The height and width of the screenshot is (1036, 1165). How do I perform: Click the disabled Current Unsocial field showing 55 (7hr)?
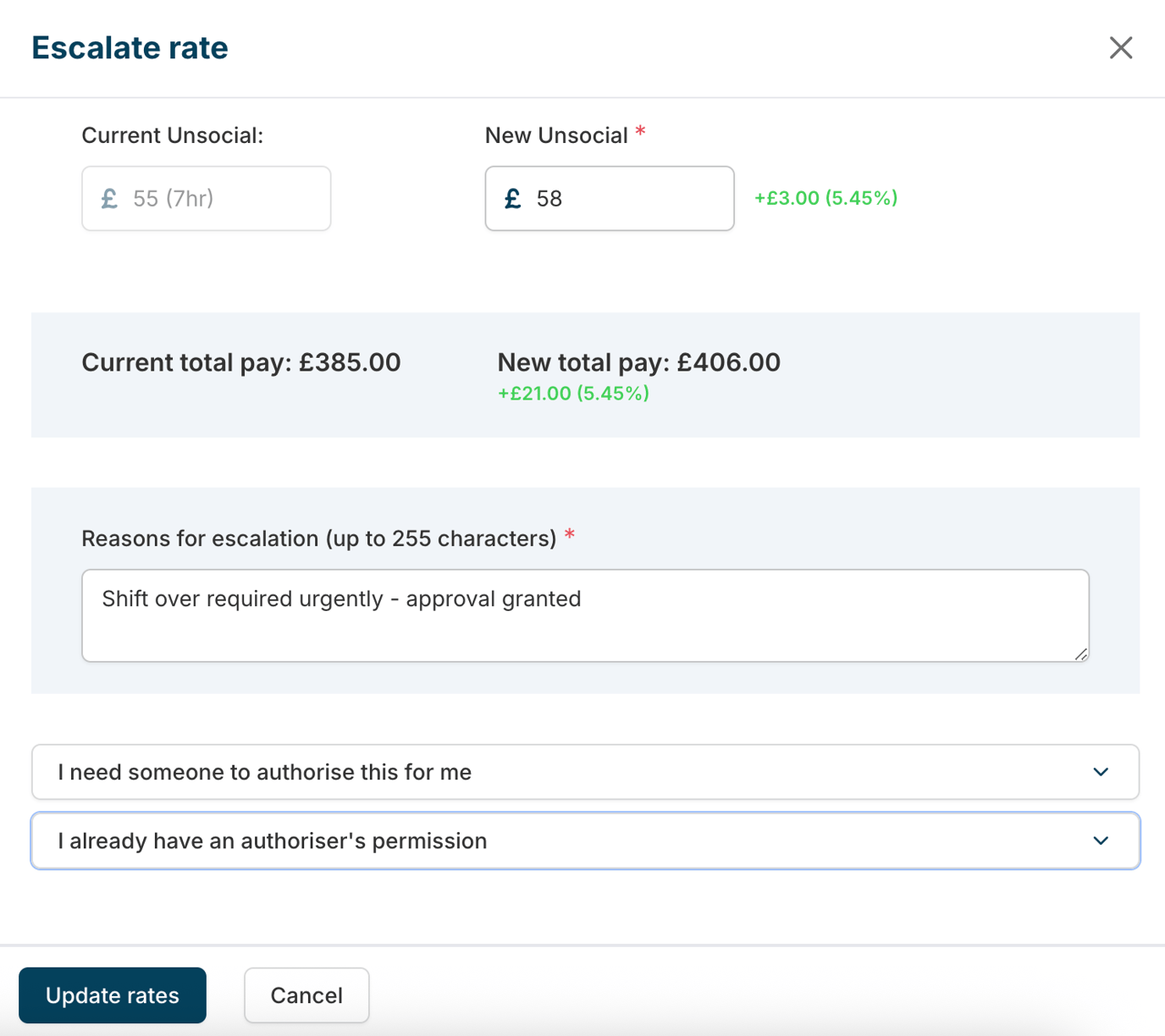coord(220,199)
